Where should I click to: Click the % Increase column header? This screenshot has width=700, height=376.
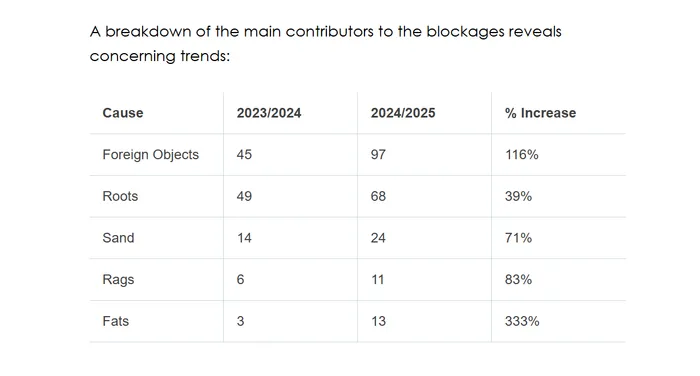coord(540,113)
